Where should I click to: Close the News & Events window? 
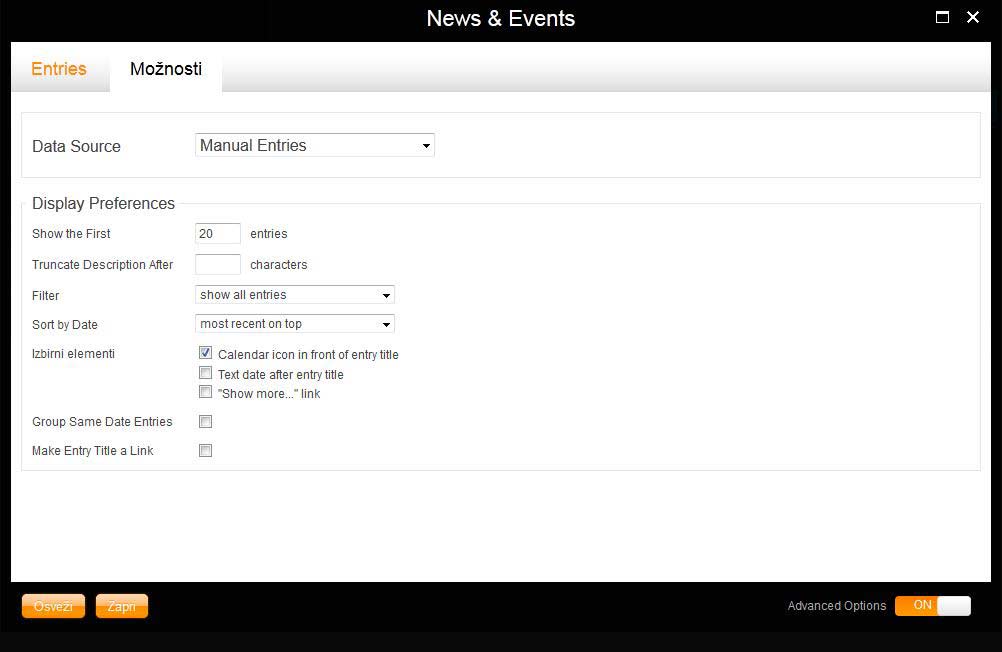pos(973,17)
